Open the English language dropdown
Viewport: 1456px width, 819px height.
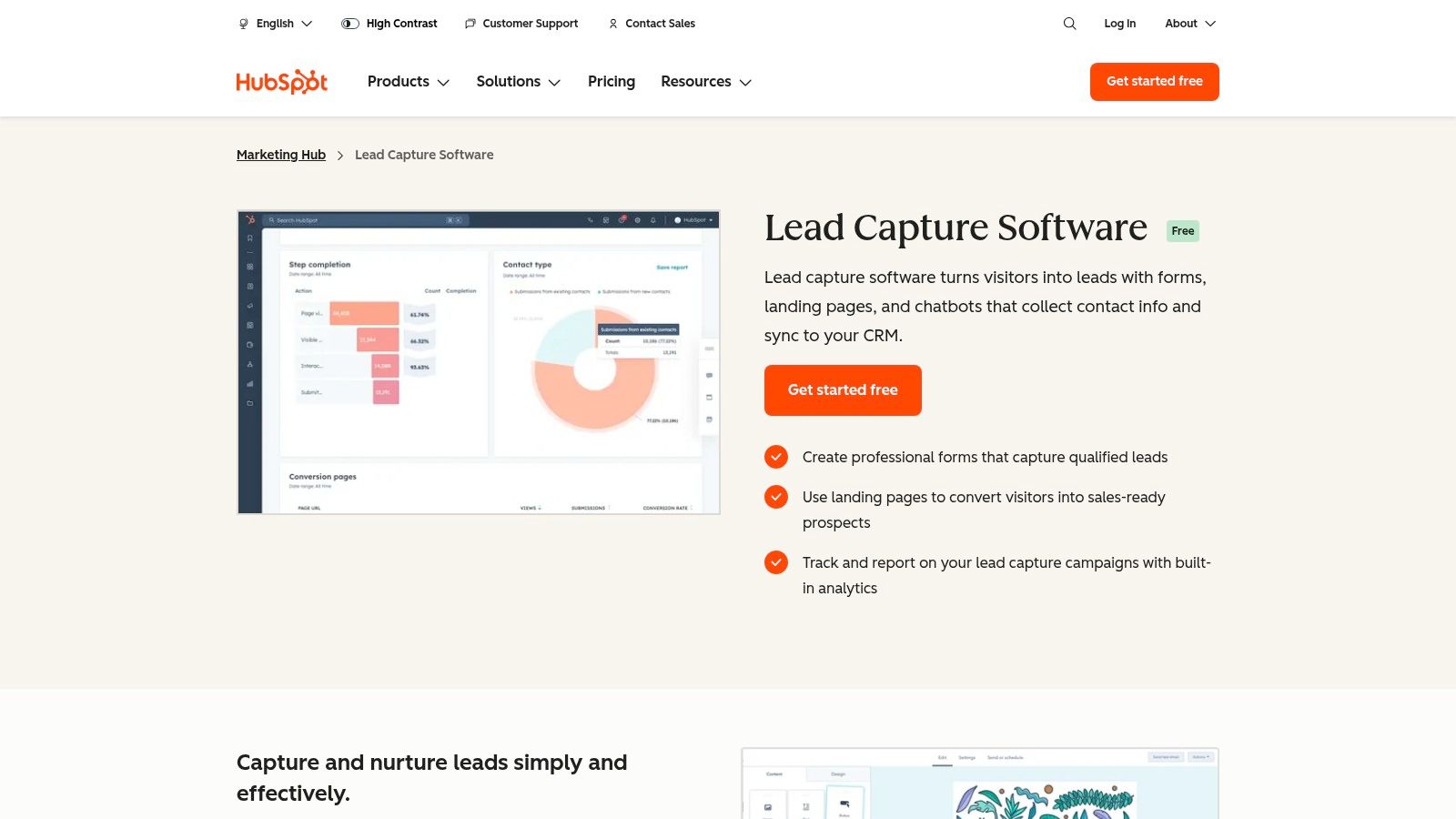coord(276,24)
